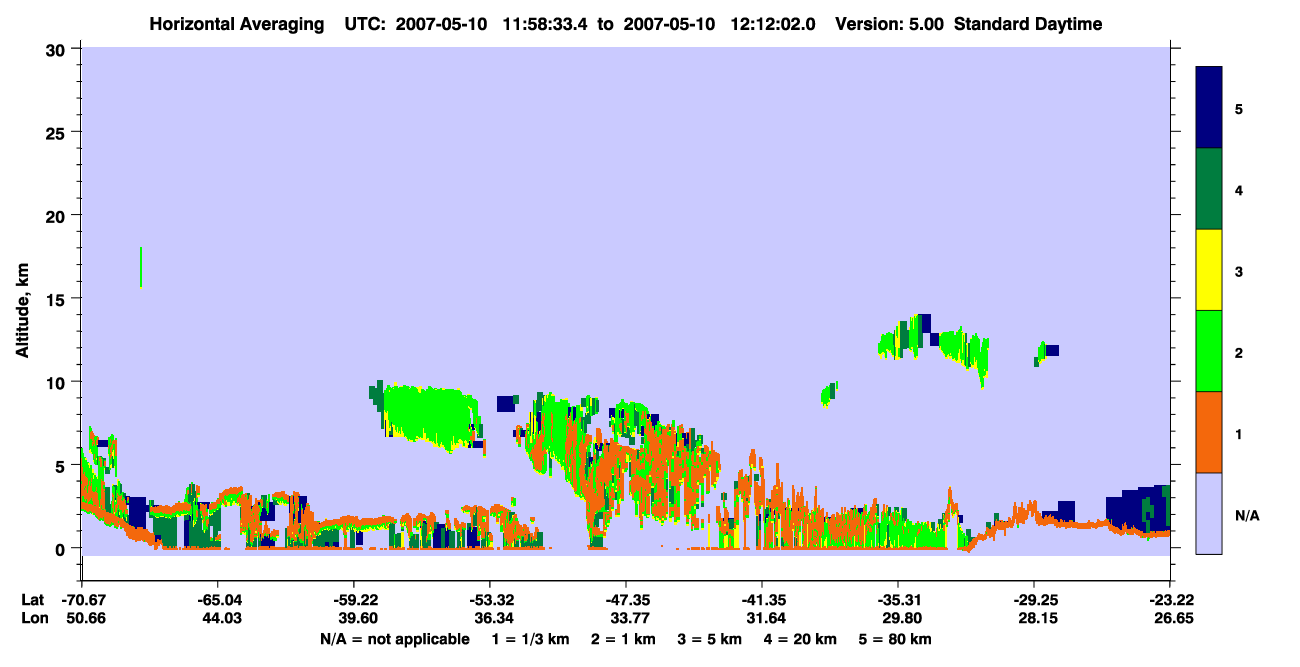The width and height of the screenshot is (1300, 667).
Task: Click the 'Lon' row label
Action: [x=33, y=619]
